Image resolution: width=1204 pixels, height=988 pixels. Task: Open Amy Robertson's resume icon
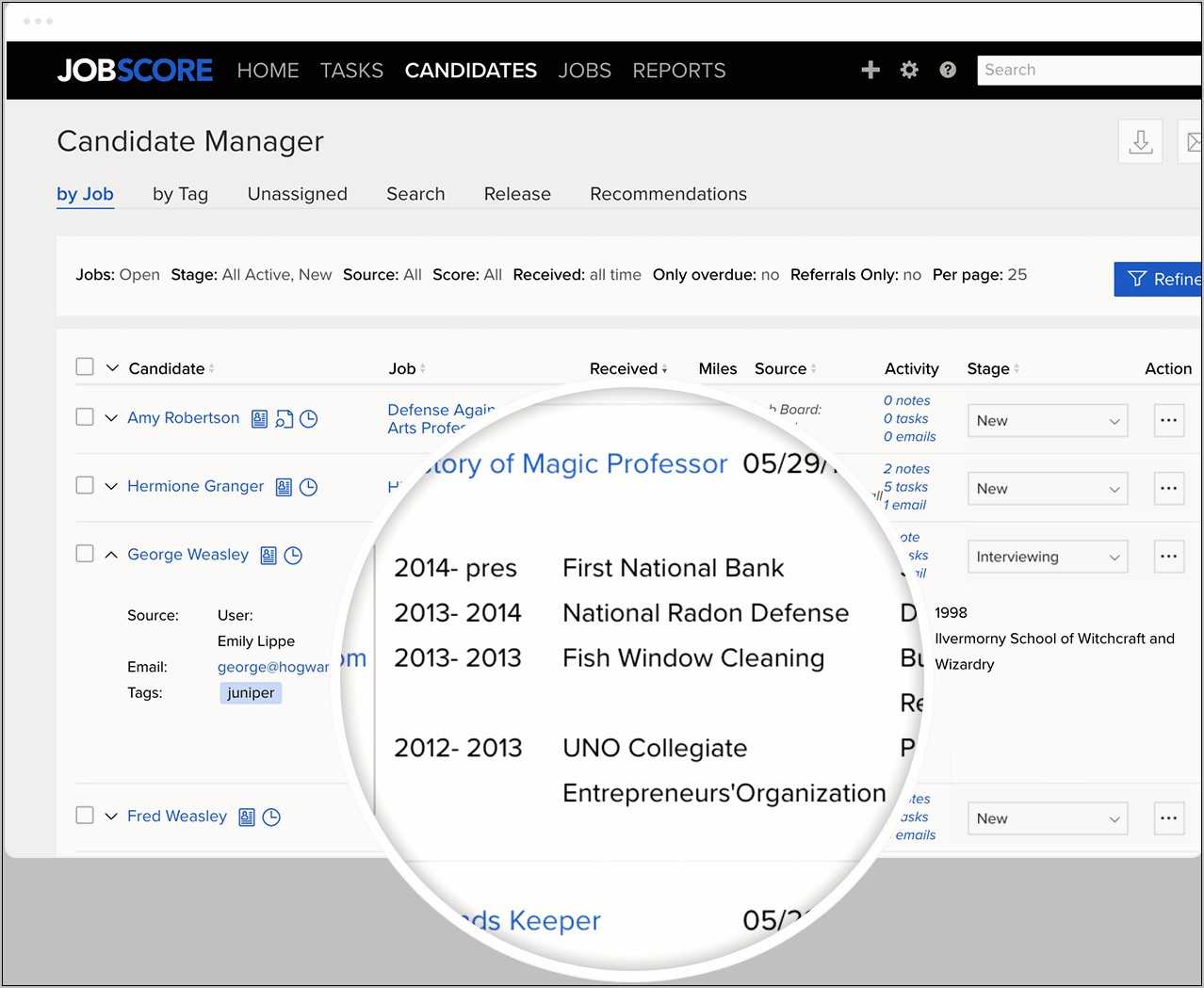[260, 419]
